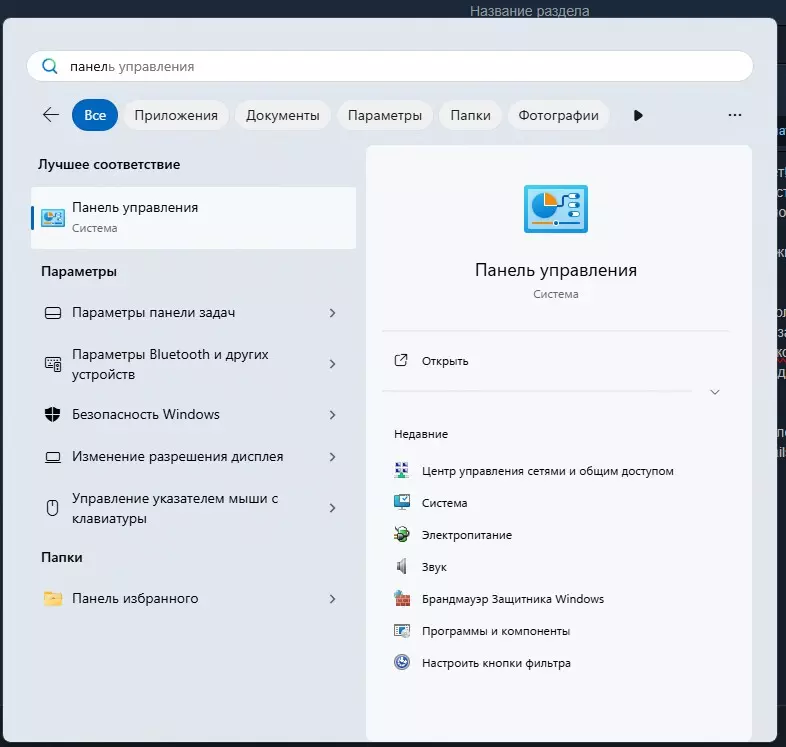Open Звук recent item
Screen dimensions: 786x747
tap(434, 567)
